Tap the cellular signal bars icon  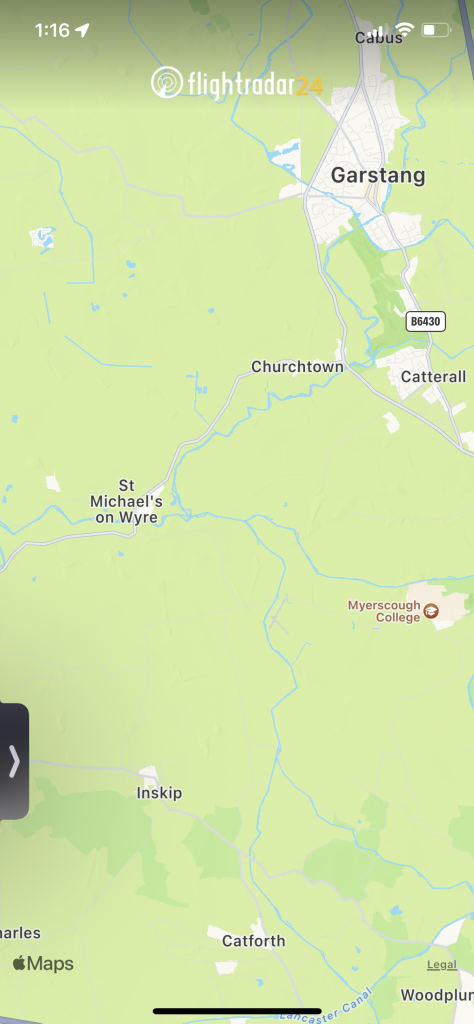[x=377, y=31]
